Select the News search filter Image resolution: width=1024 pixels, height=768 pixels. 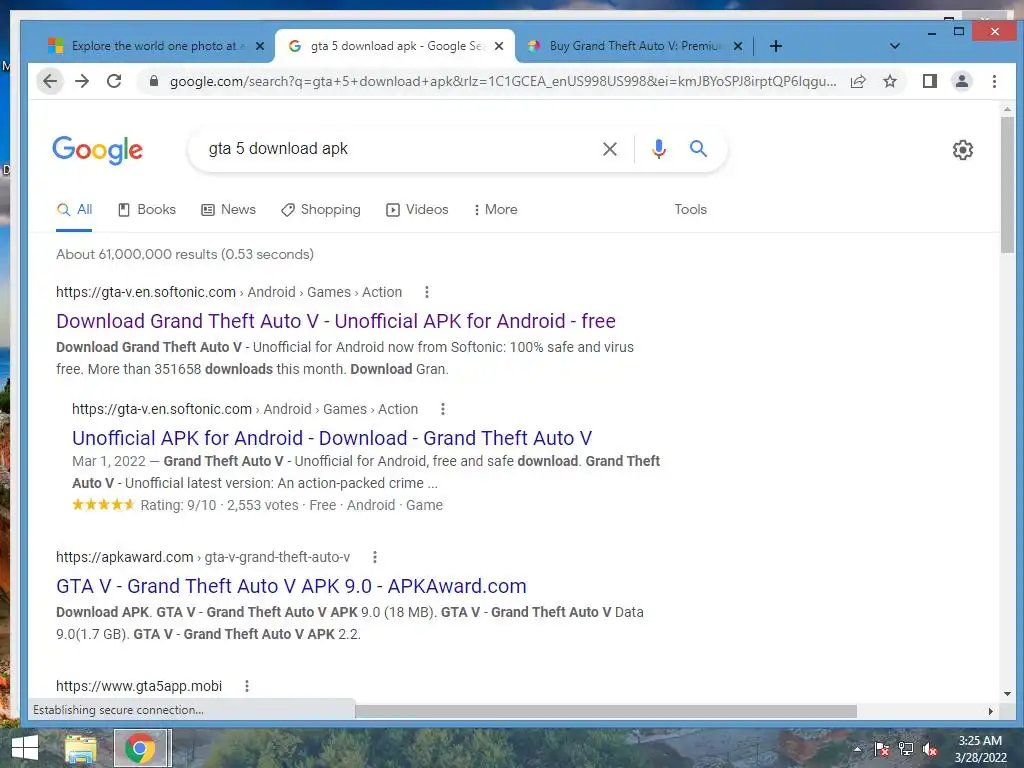(229, 210)
